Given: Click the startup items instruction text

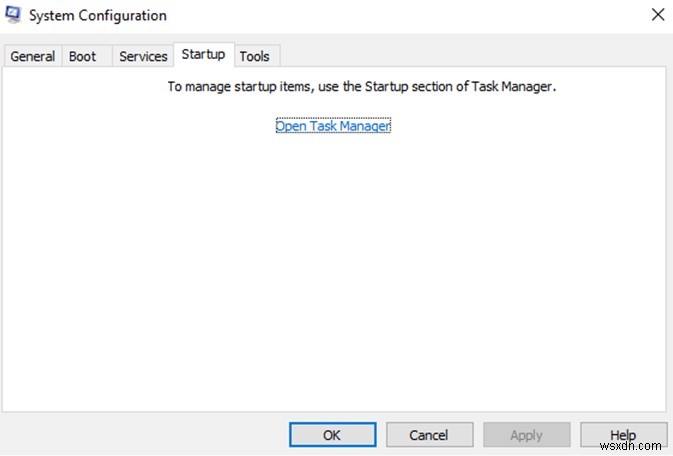Looking at the screenshot, I should 361,87.
